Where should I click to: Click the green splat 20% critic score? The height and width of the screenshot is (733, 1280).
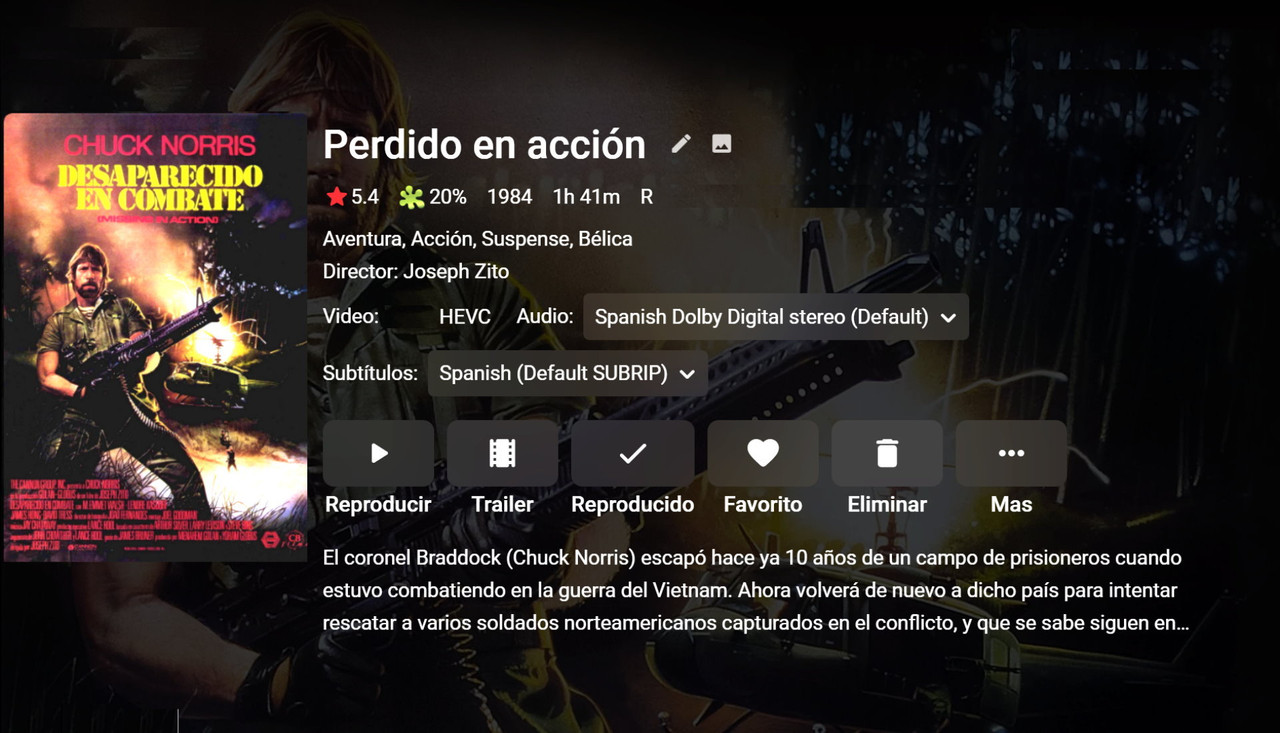(x=432, y=197)
